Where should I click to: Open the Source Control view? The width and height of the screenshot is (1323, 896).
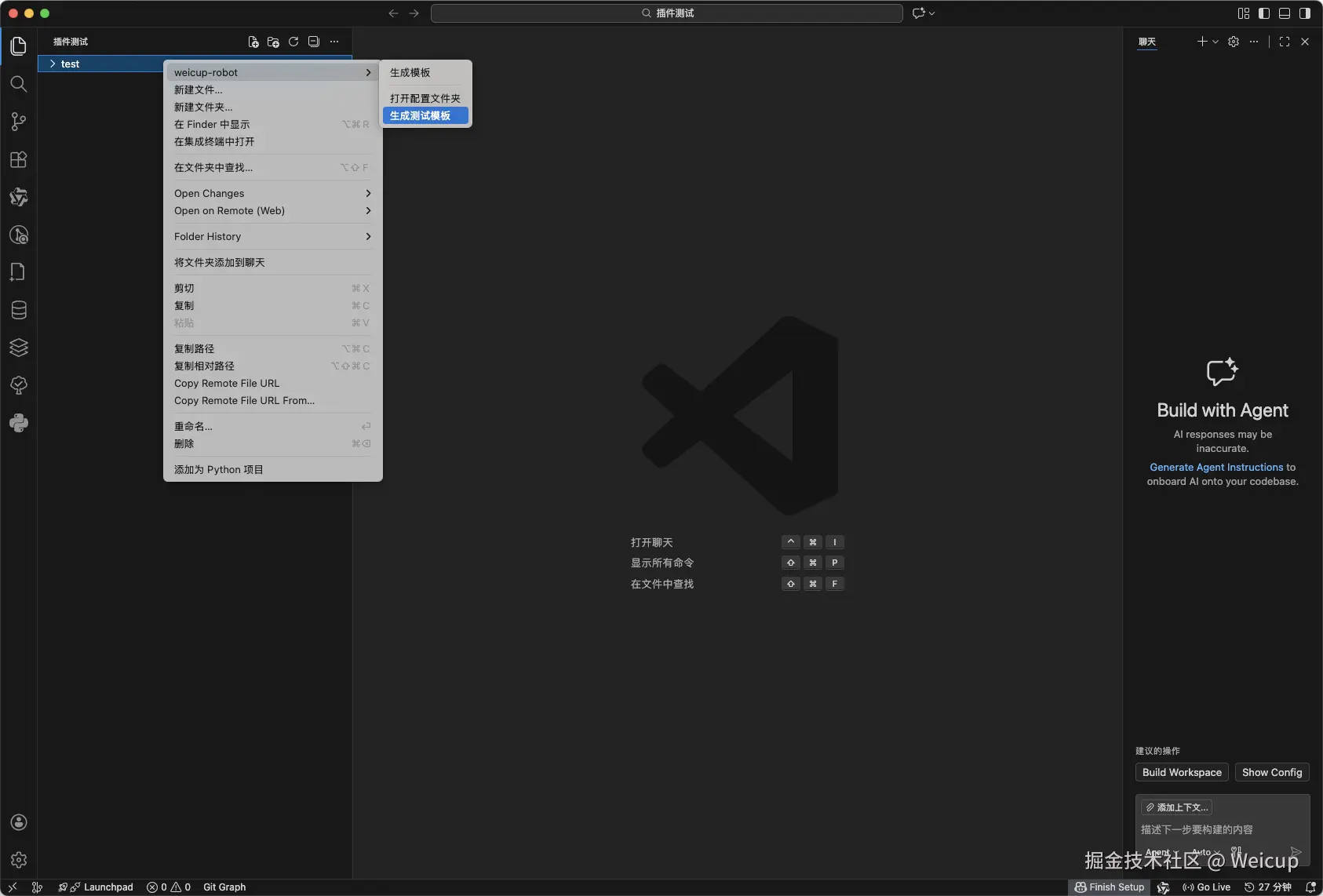(19, 122)
